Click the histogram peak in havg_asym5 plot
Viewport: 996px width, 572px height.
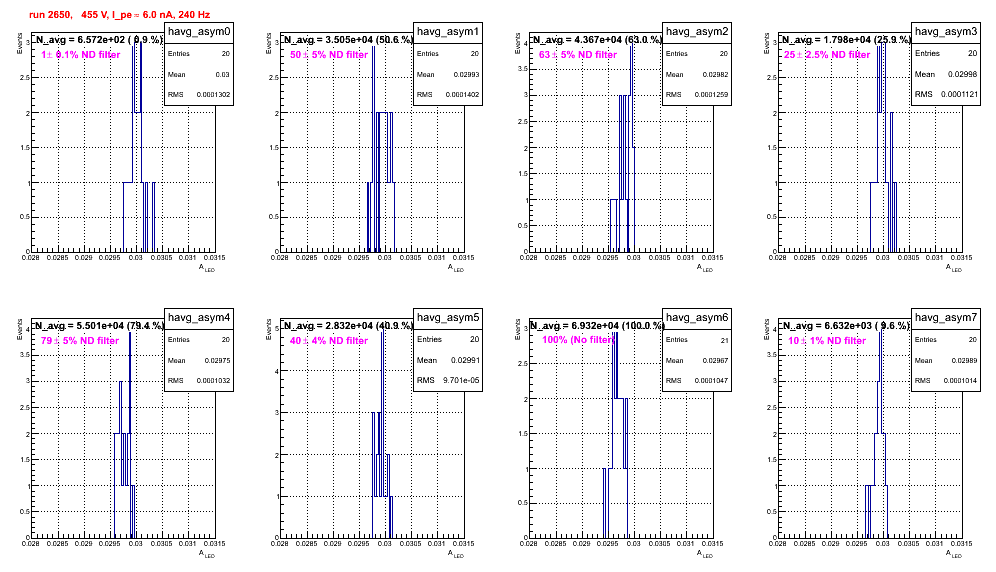[x=382, y=329]
